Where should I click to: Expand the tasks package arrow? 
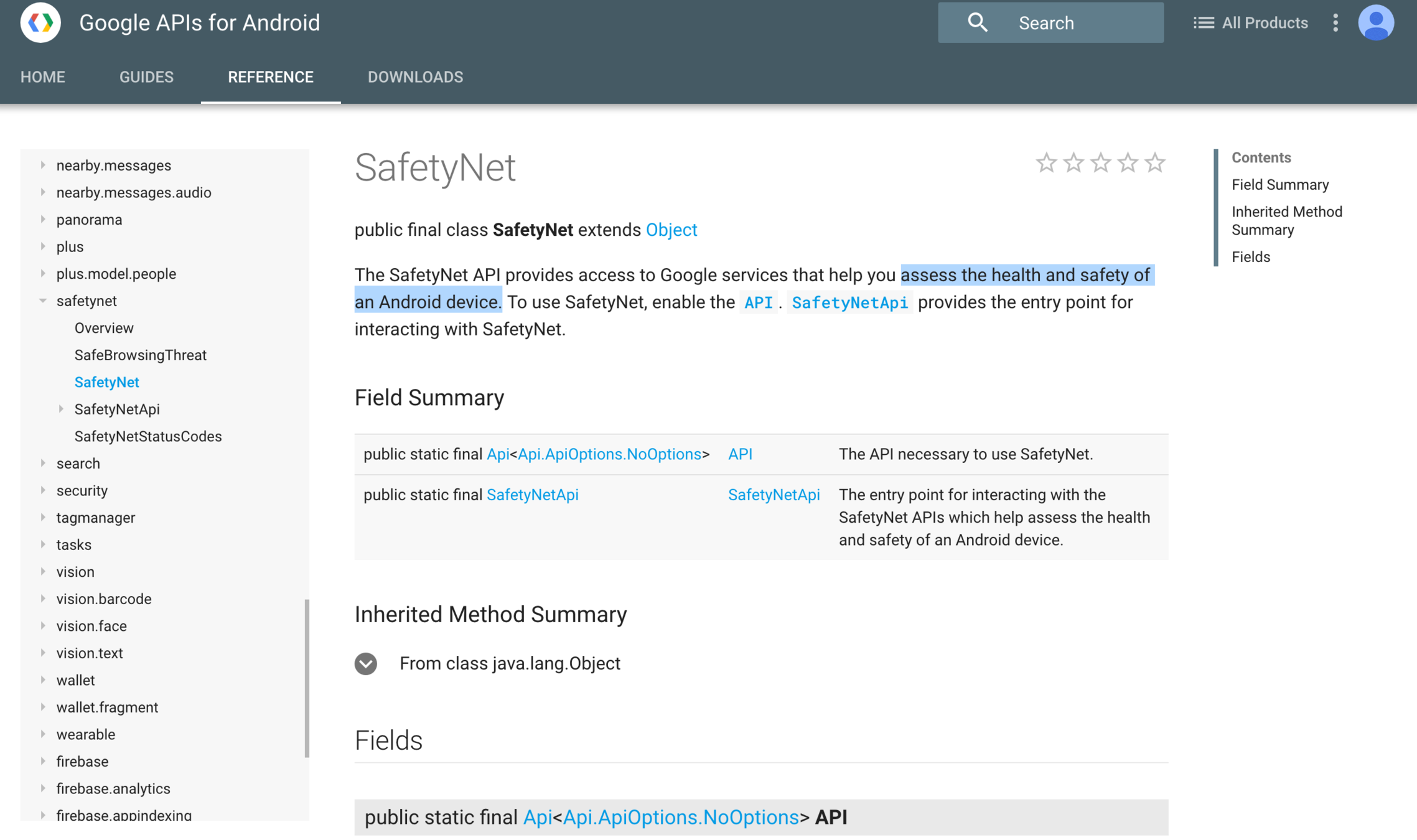point(43,544)
